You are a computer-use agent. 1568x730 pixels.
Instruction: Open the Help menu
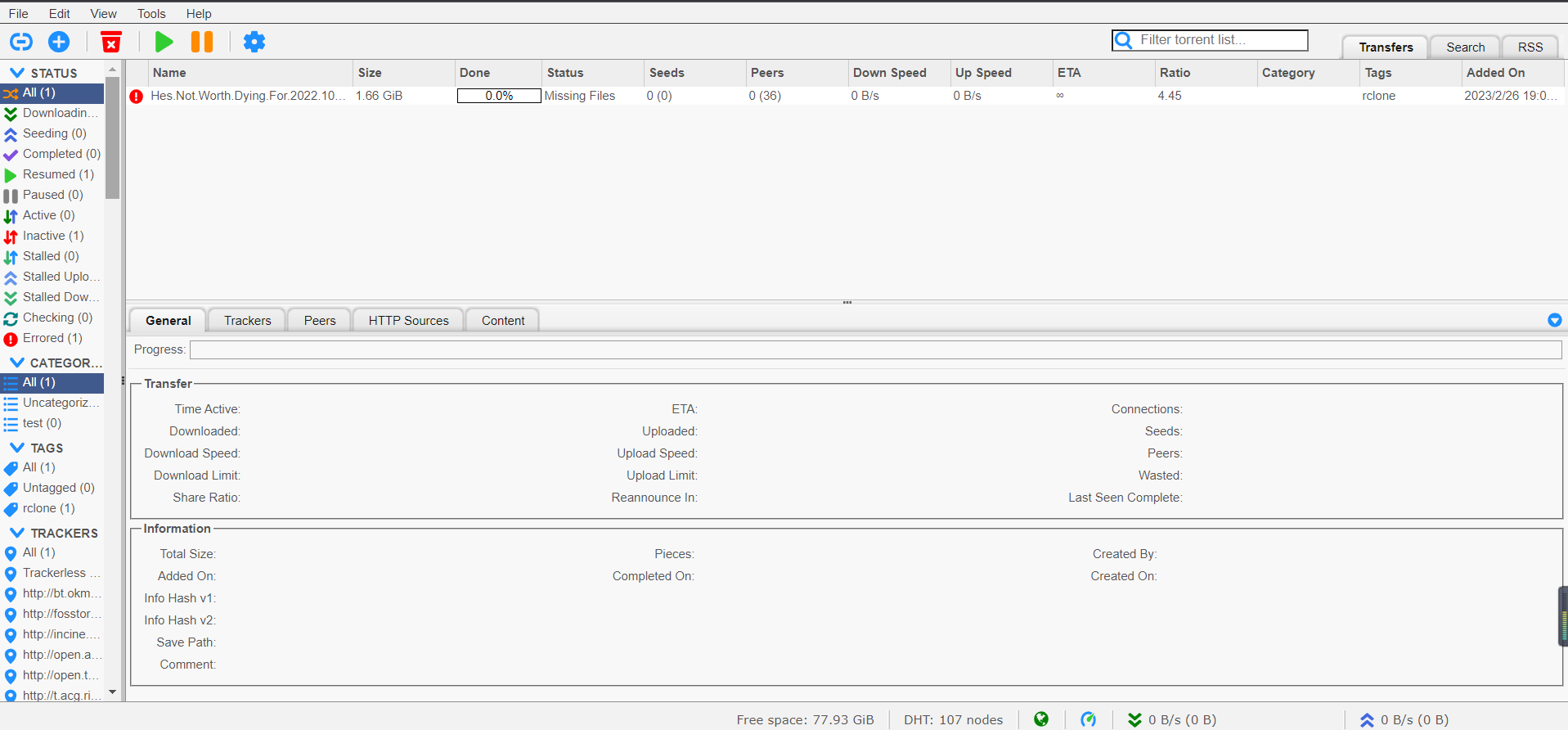199,13
